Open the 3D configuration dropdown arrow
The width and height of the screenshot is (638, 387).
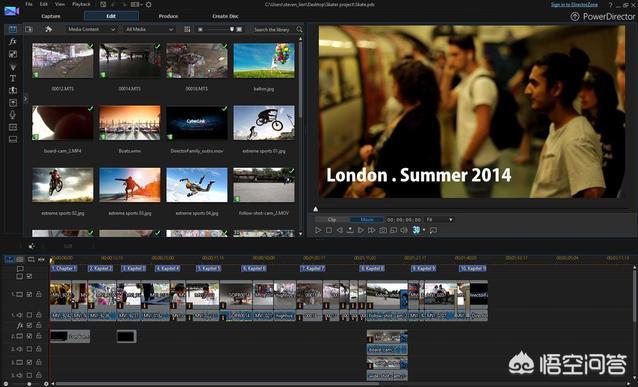[424, 230]
